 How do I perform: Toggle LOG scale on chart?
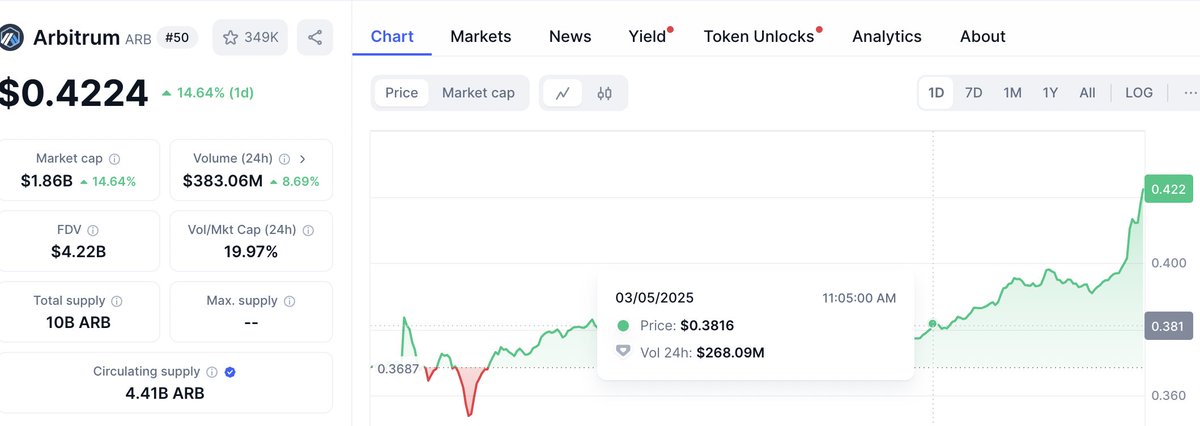pyautogui.click(x=1139, y=93)
